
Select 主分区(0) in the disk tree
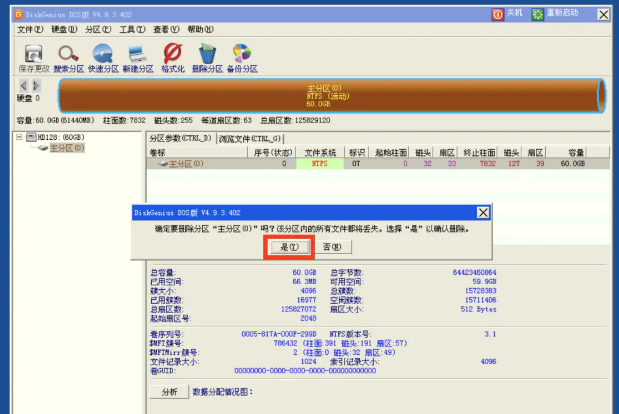pos(67,148)
